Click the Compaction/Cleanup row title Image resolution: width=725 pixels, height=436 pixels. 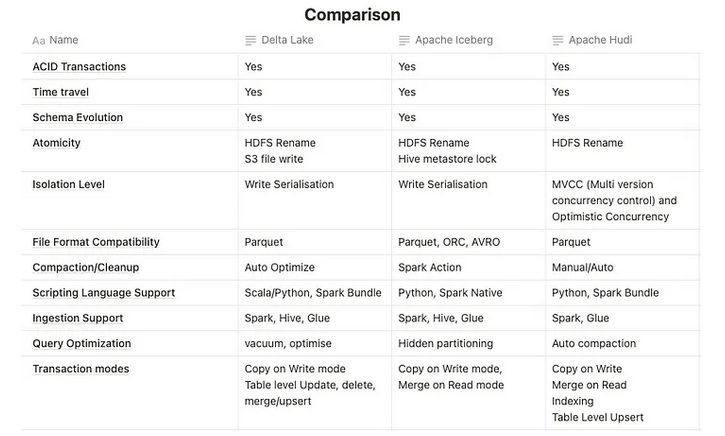85,268
